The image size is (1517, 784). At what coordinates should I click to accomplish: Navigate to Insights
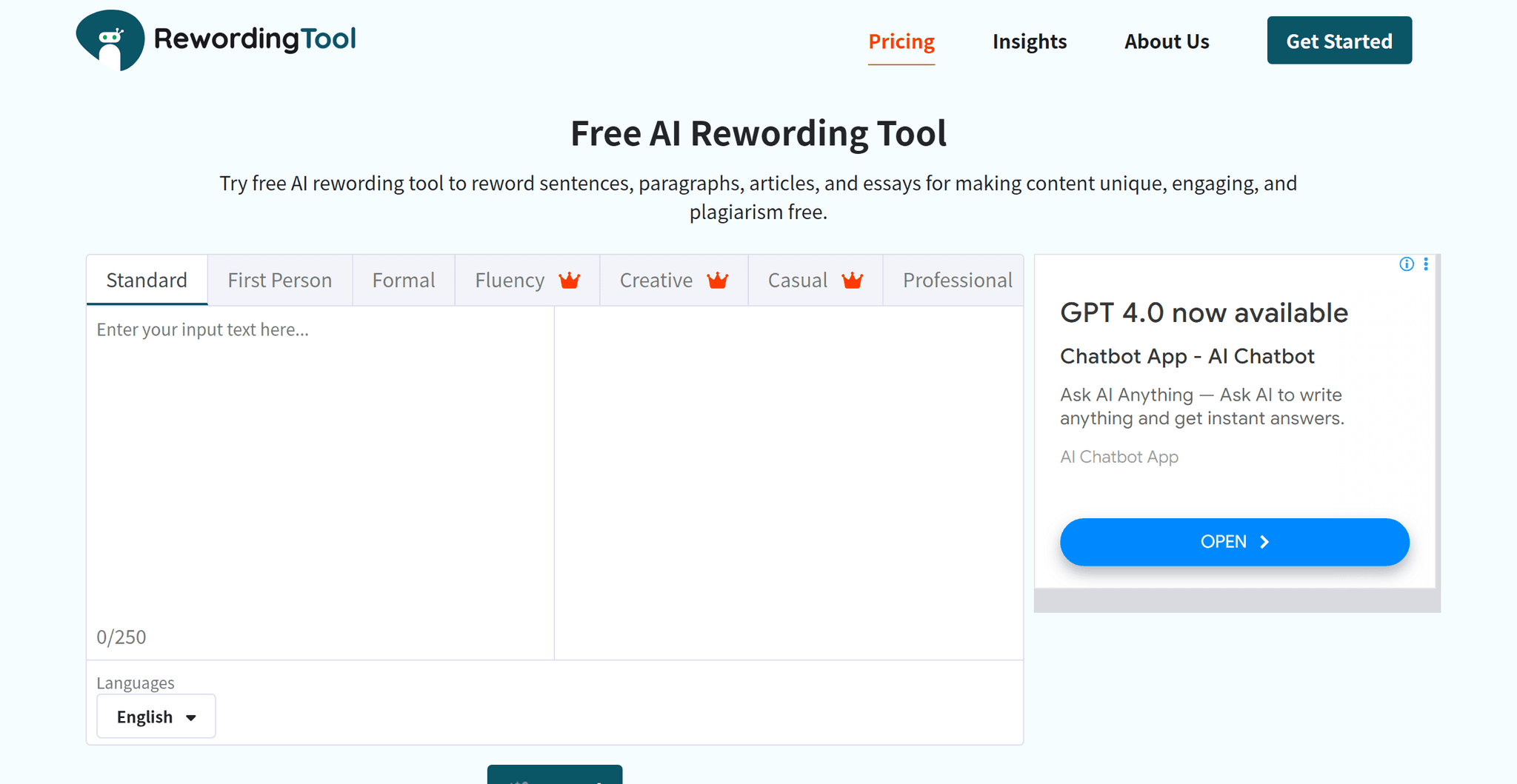1029,41
